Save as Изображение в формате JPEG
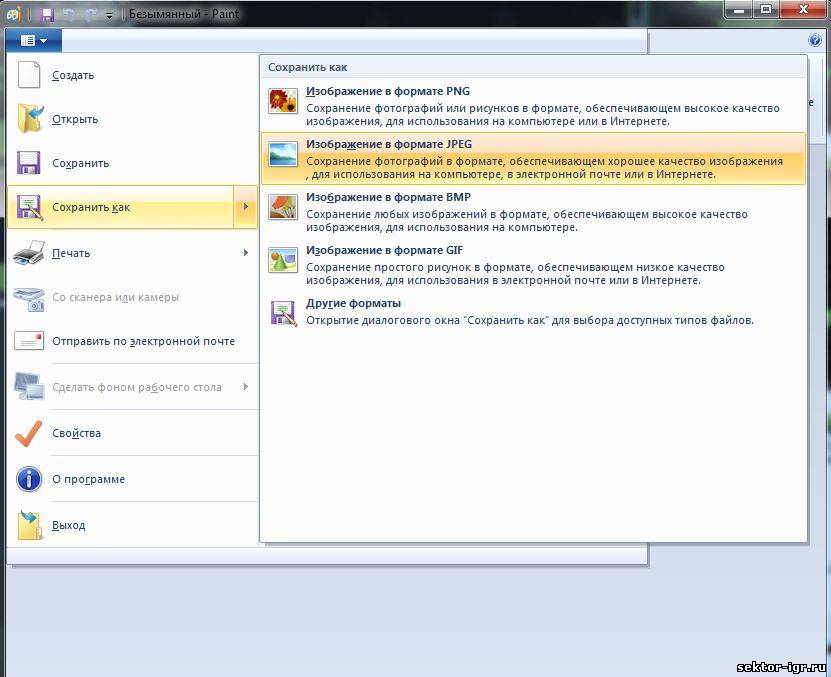The width and height of the screenshot is (831, 677). (534, 159)
